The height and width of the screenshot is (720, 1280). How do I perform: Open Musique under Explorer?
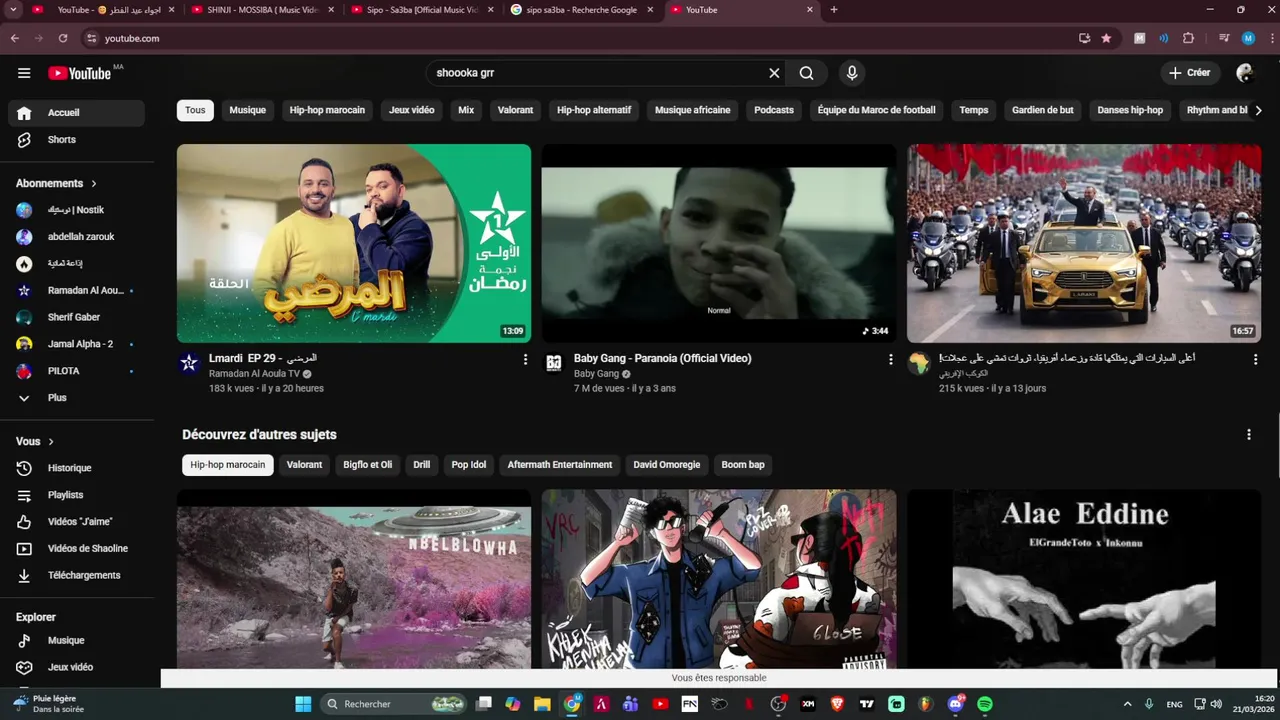point(76,641)
